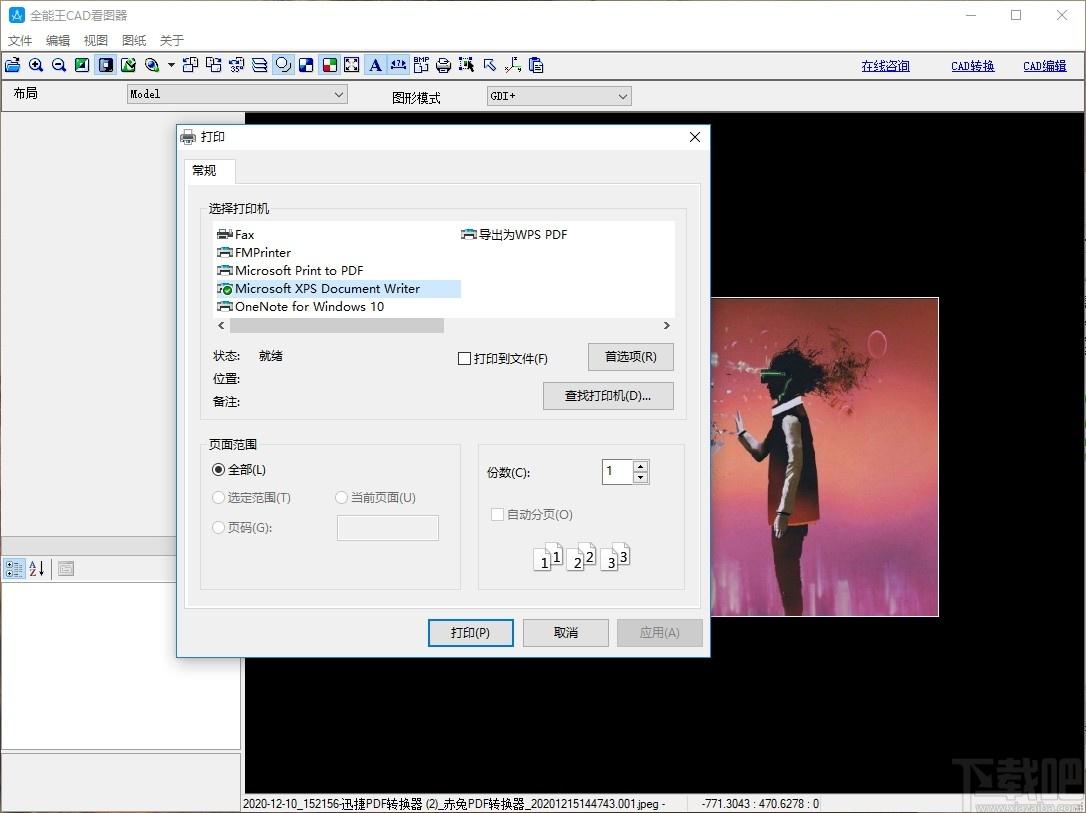Screen dimensions: 1086x813
Task: Click the BMP export toolbar icon
Action: click(421, 65)
